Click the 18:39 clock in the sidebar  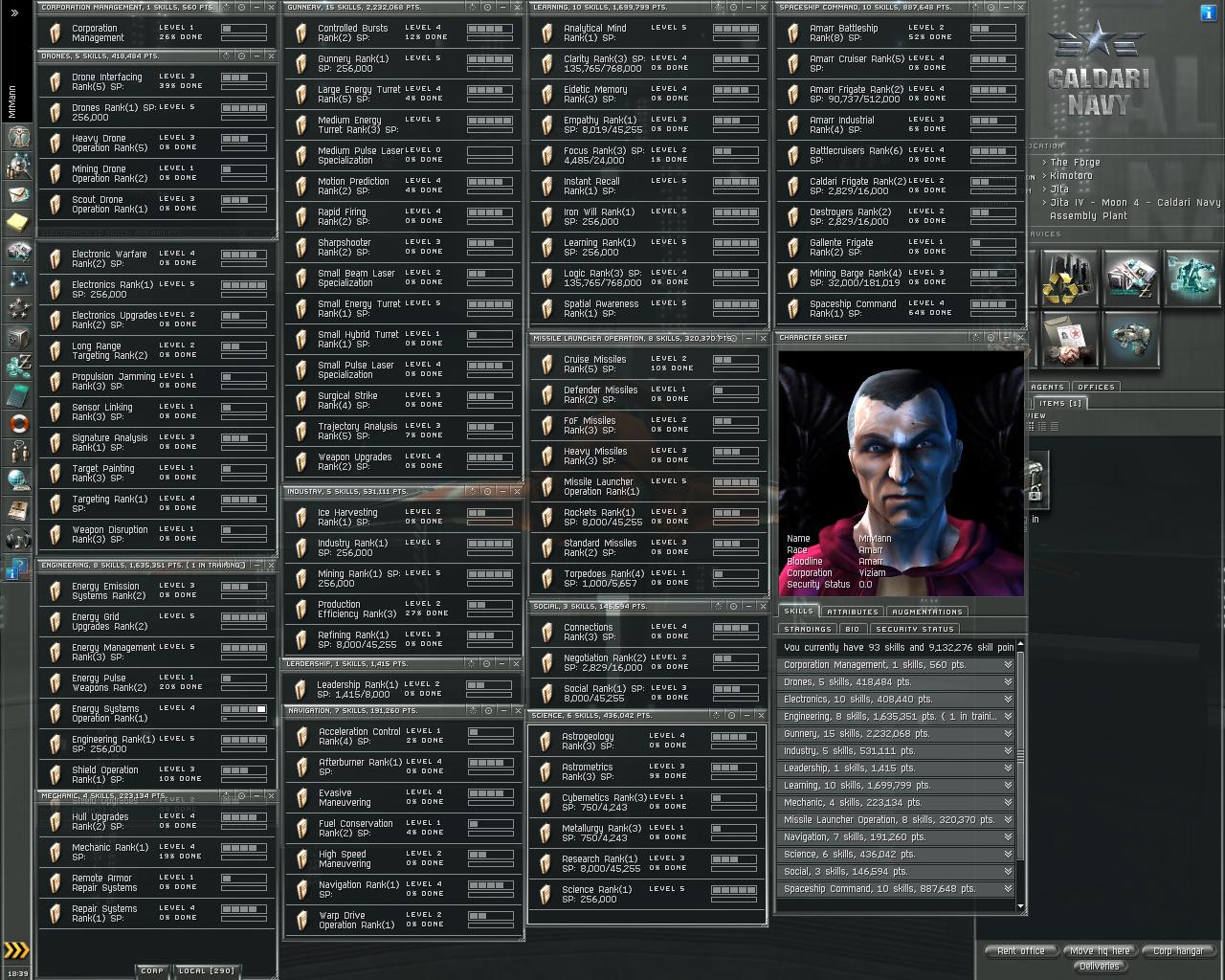17,973
